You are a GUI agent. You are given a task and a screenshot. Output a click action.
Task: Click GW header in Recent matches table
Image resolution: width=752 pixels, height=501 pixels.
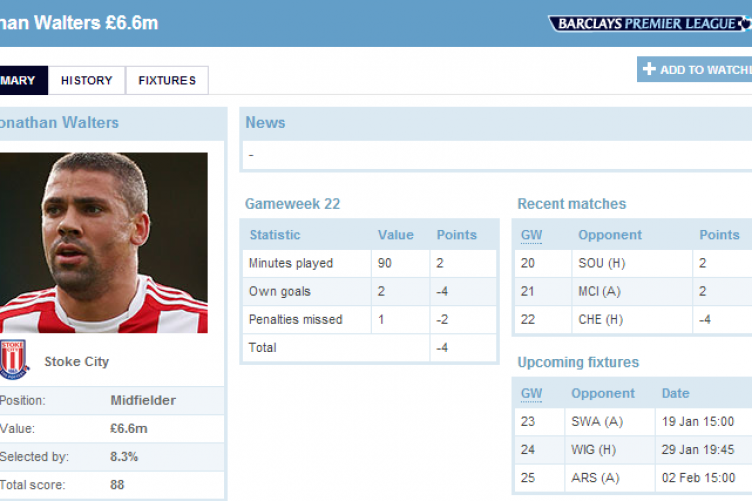(531, 235)
